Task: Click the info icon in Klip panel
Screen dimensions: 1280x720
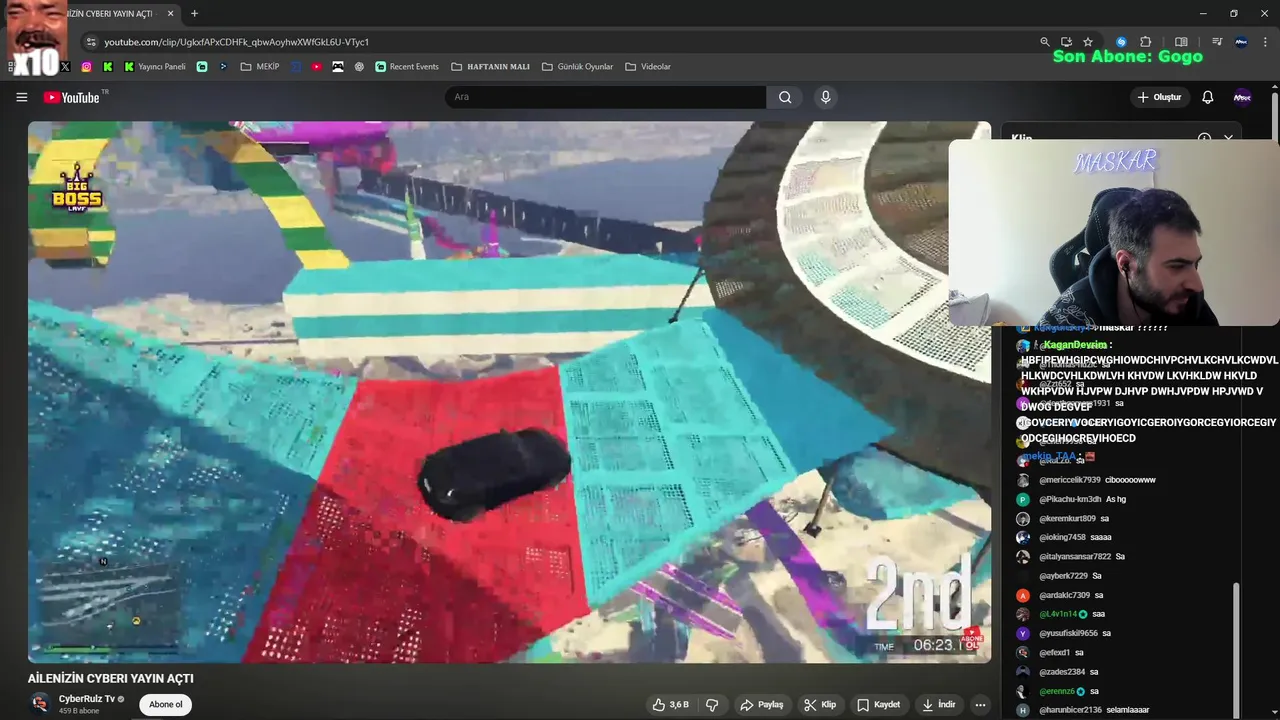Action: coord(1204,138)
